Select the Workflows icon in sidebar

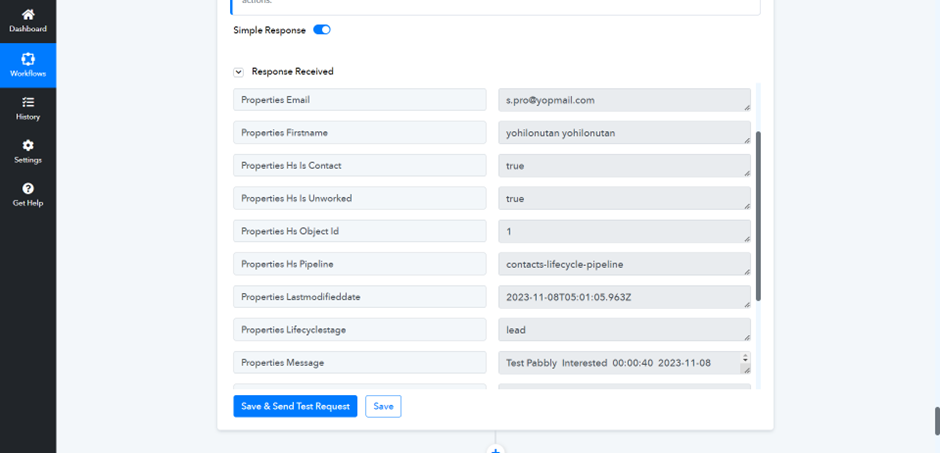[x=28, y=60]
